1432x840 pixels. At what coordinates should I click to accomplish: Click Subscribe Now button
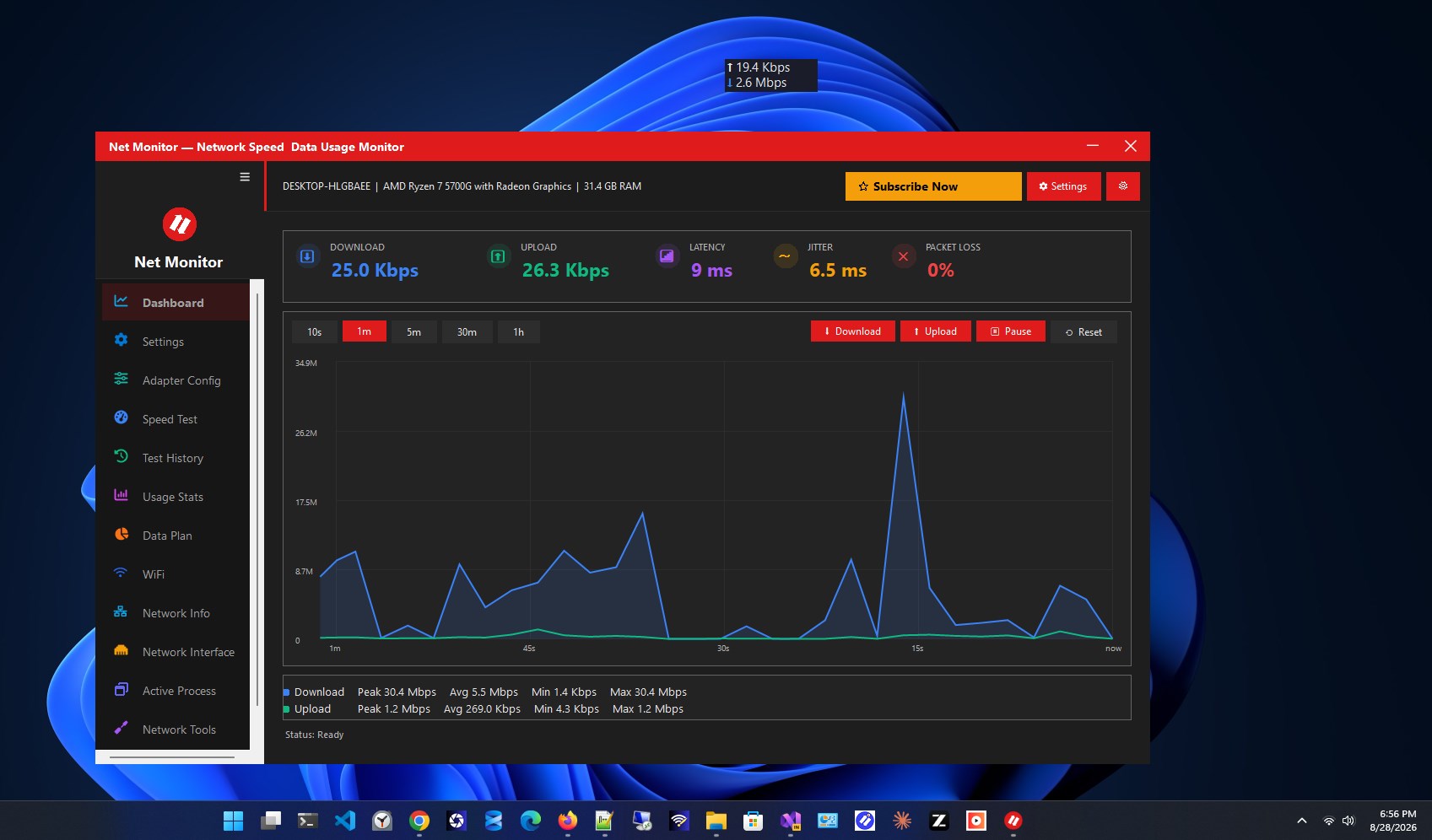tap(933, 186)
